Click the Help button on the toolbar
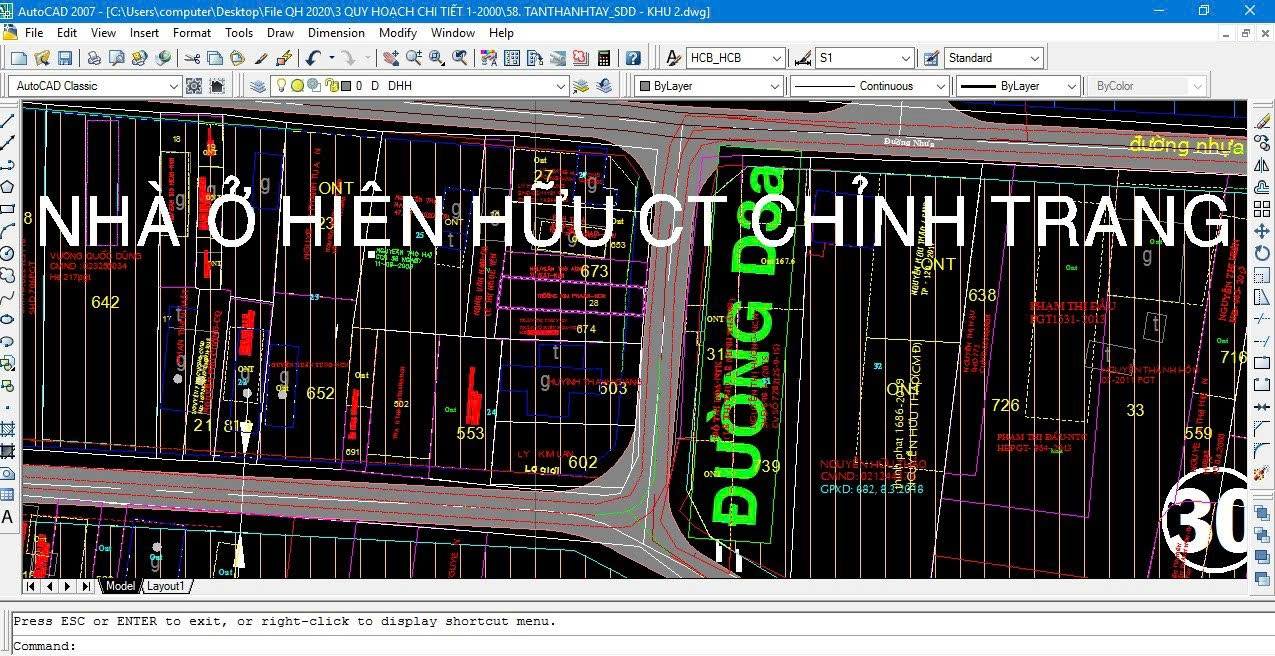Viewport: 1275px width, 656px height. click(631, 57)
